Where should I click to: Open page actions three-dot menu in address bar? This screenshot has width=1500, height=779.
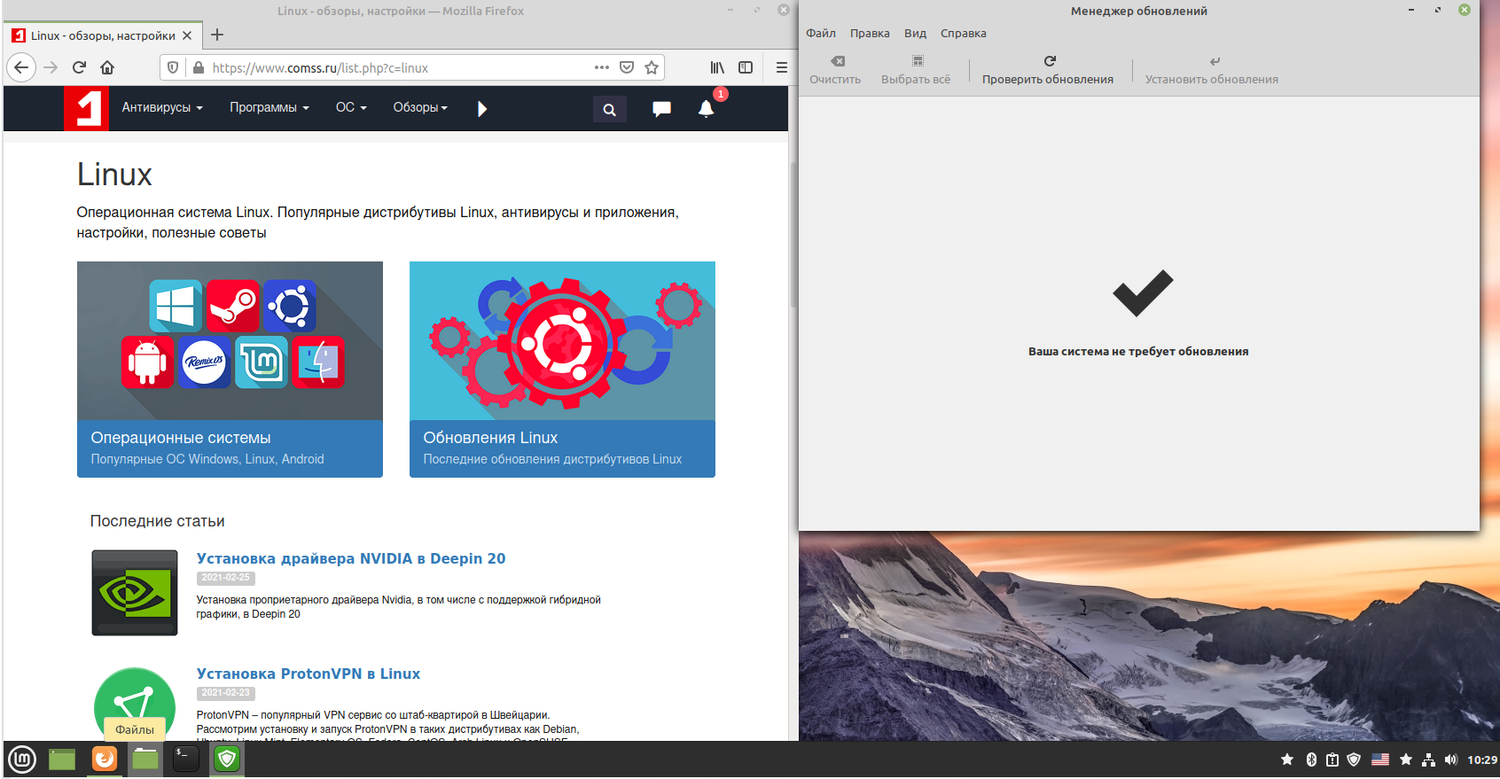pyautogui.click(x=601, y=68)
